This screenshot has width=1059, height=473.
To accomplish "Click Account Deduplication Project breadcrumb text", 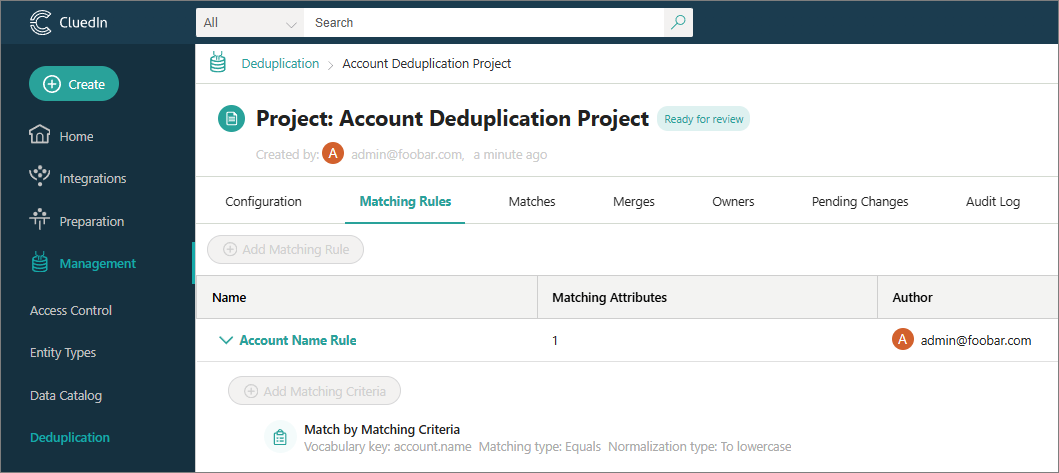I will tap(427, 64).
